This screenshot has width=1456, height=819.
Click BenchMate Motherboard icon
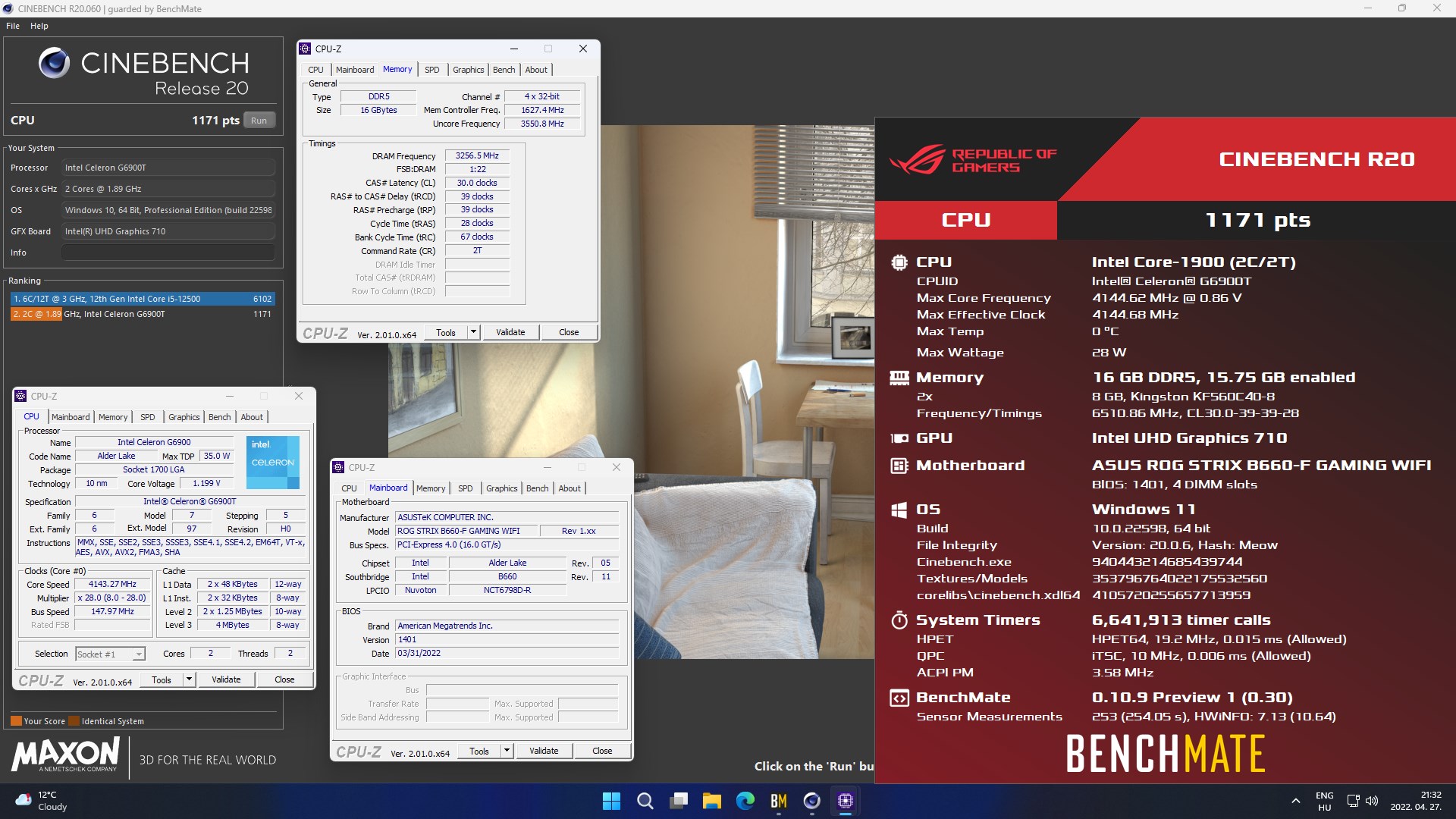[x=899, y=466]
